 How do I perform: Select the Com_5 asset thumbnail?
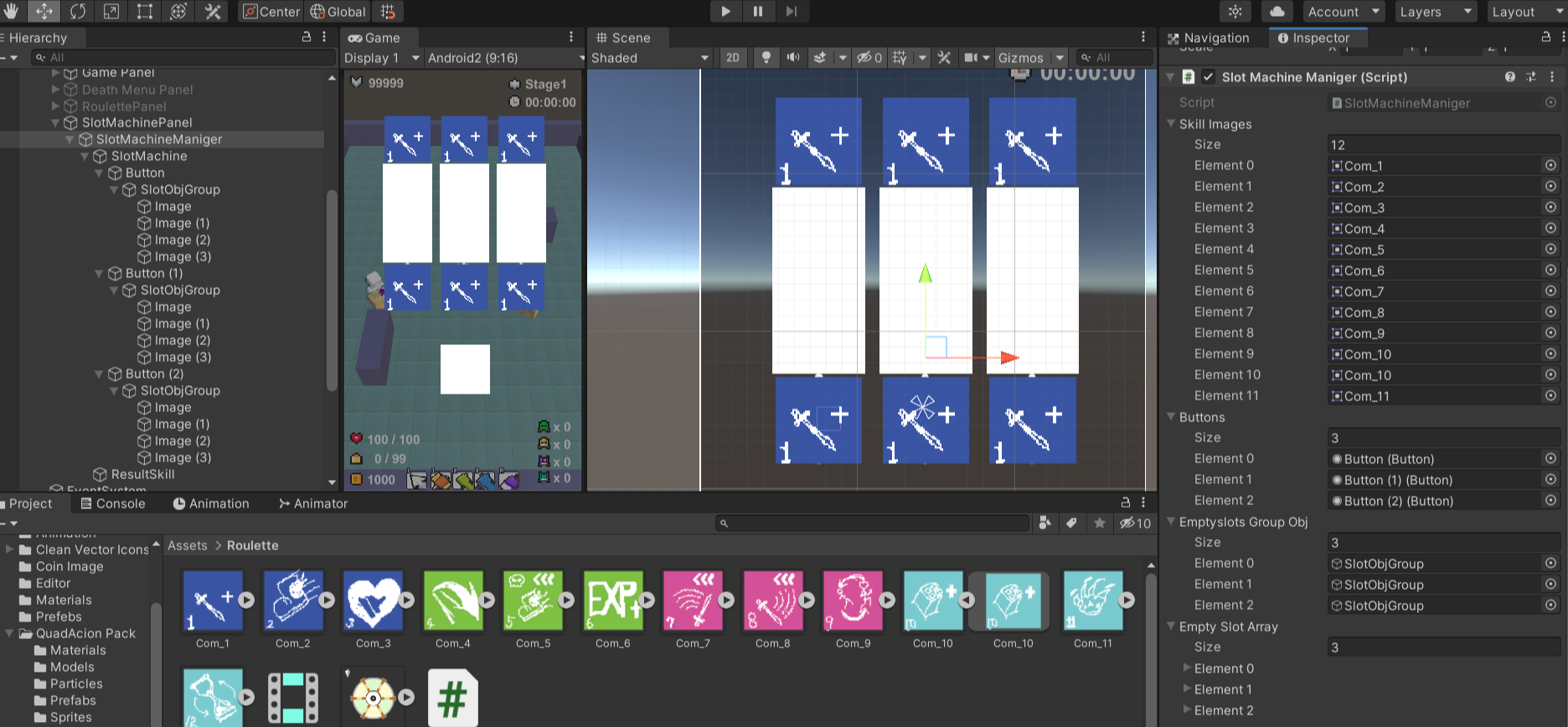pos(533,601)
